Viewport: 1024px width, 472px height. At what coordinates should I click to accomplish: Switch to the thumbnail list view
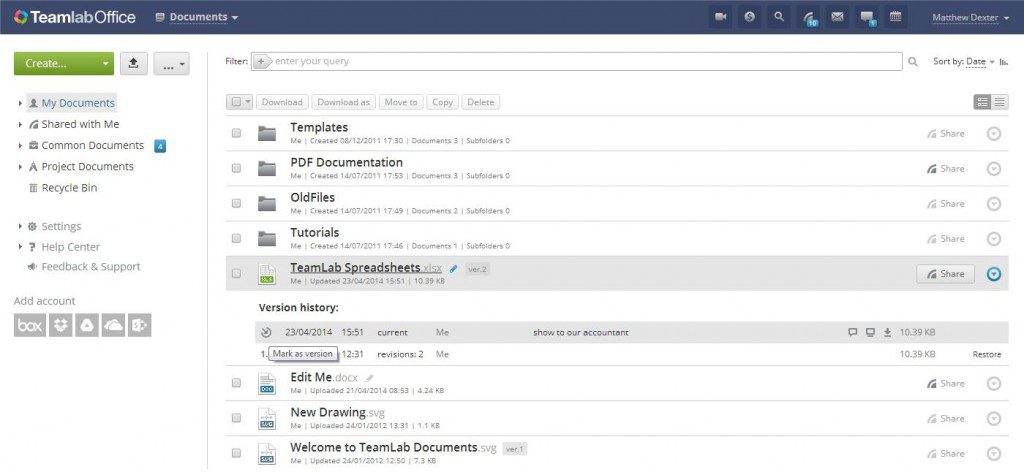click(x=982, y=102)
